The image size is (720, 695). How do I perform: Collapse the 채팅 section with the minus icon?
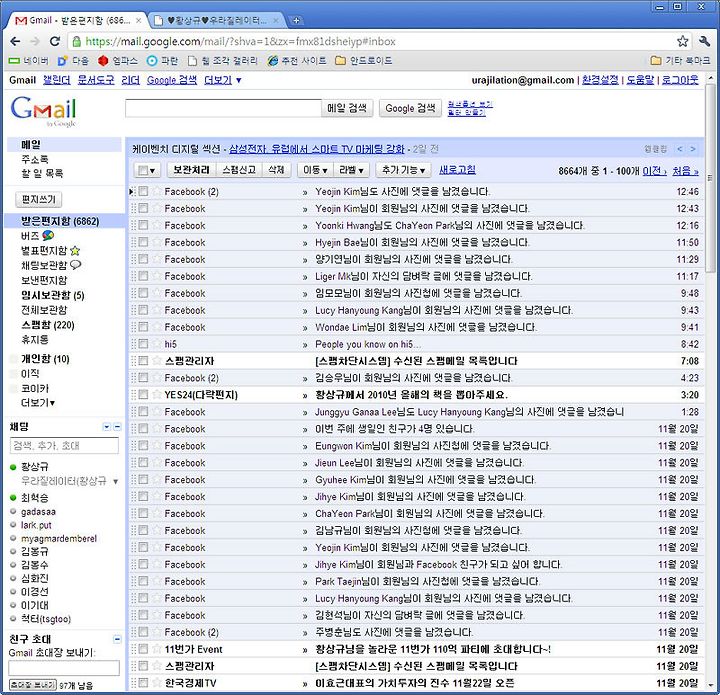pos(117,427)
